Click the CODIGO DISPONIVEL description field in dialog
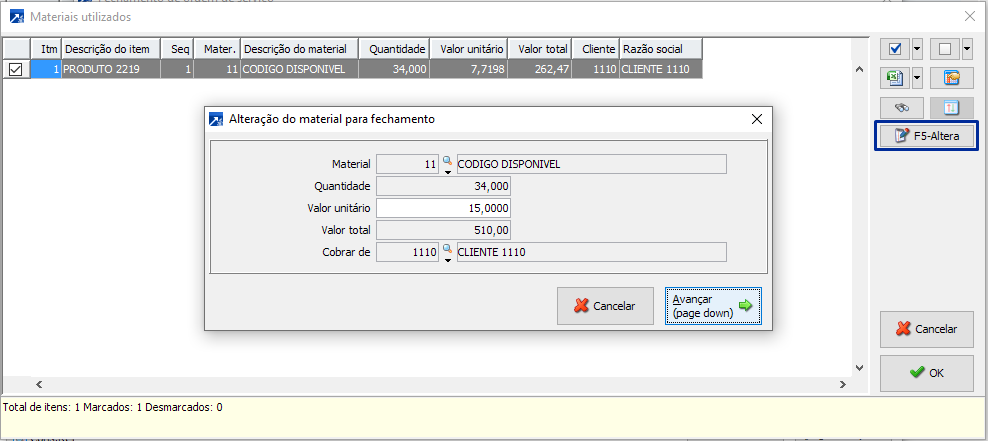The height and width of the screenshot is (441, 988). (592, 164)
